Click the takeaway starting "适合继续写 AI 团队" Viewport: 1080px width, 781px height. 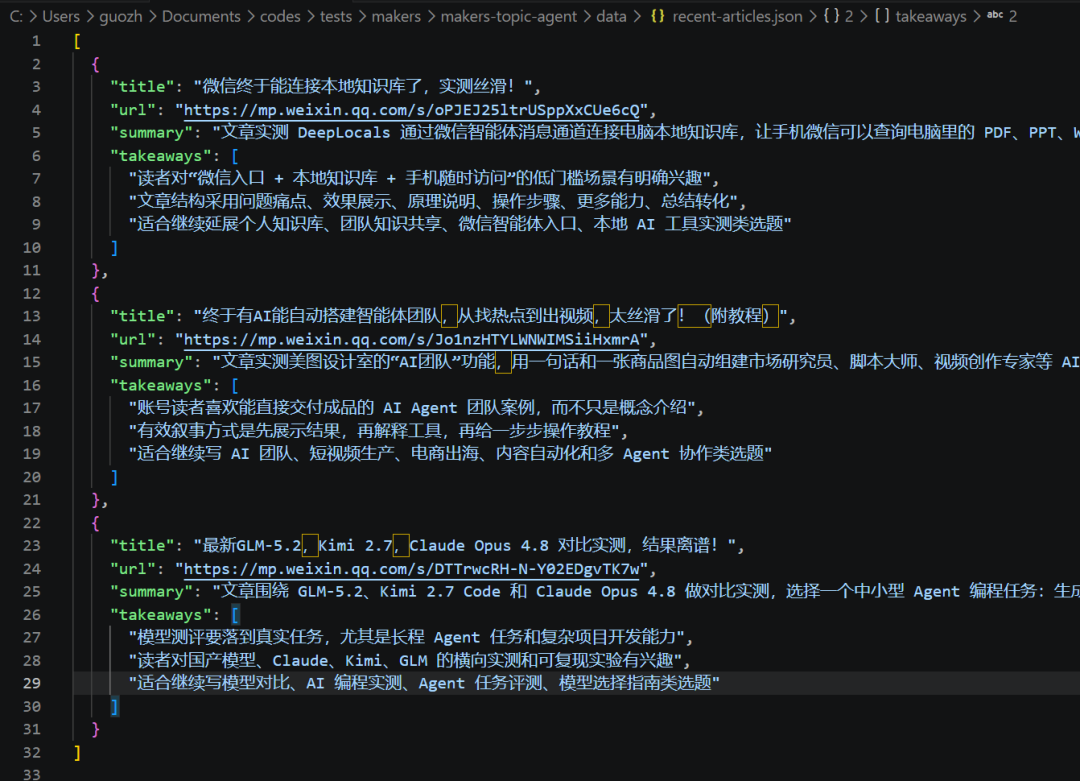[x=450, y=453]
